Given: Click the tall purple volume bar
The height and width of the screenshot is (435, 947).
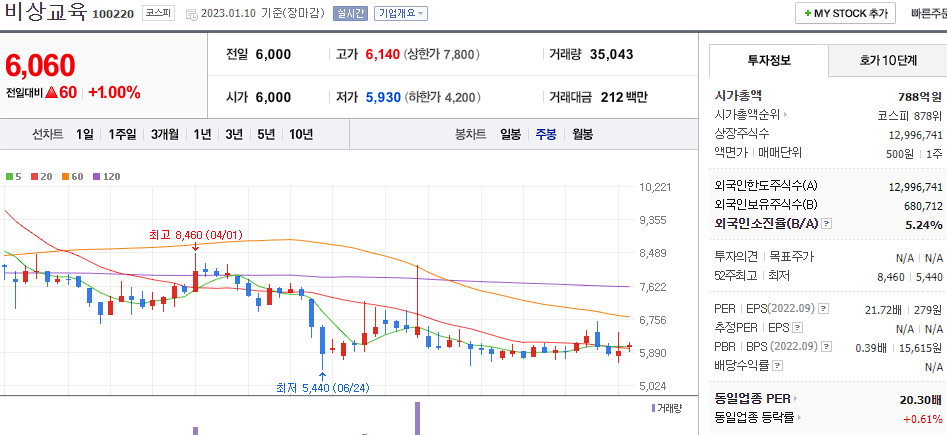Looking at the screenshot, I should point(417,418).
